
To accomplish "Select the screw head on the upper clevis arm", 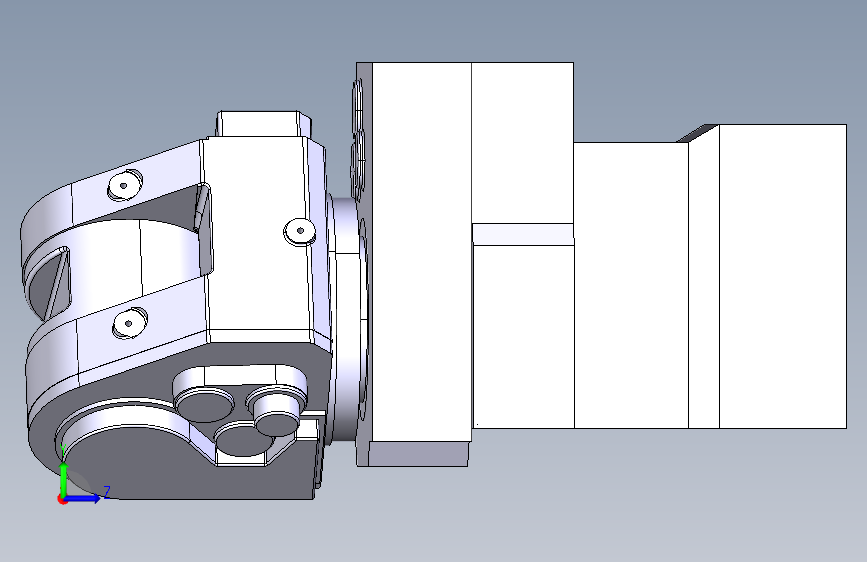I will tap(124, 185).
